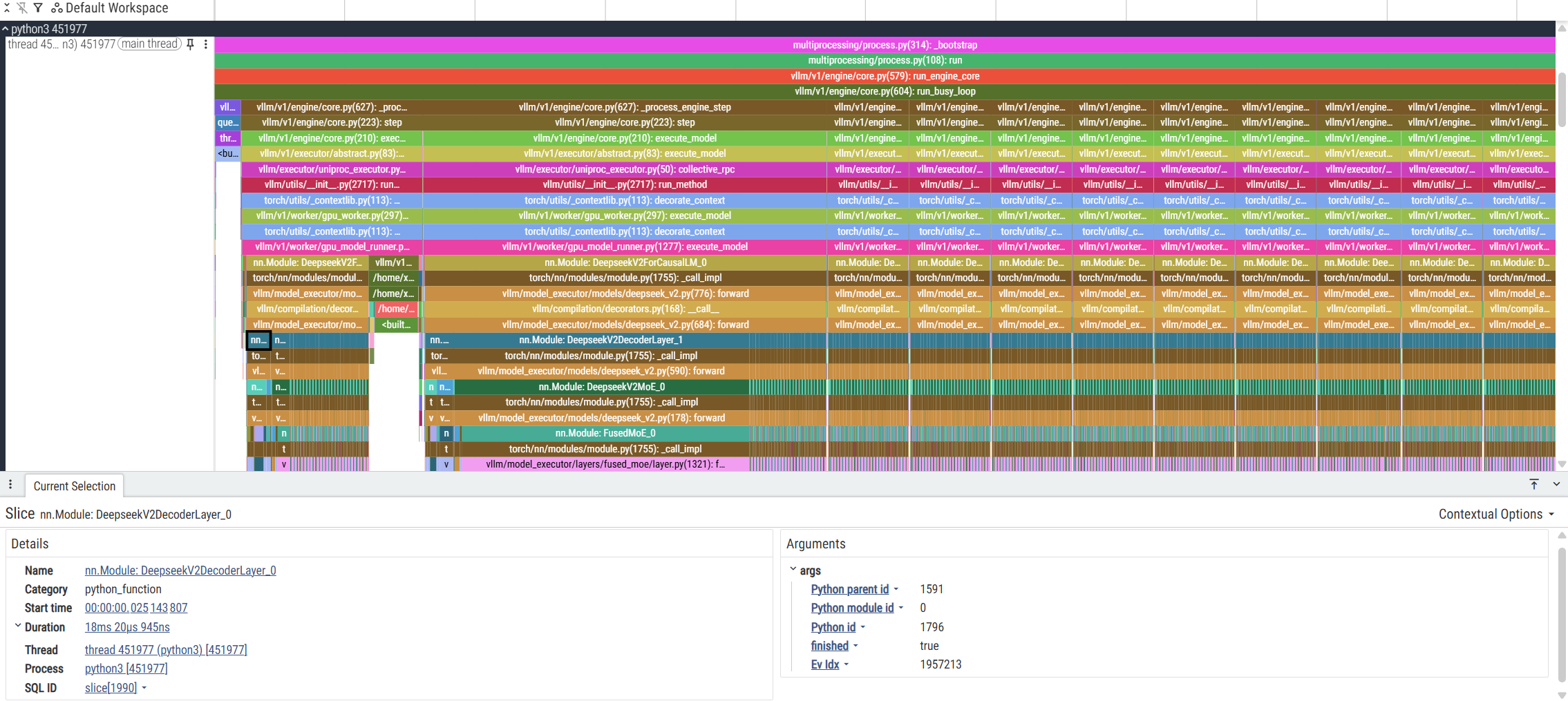The width and height of the screenshot is (1568, 701).
Task: Click the collapse all tracks icon
Action: (x=7, y=8)
